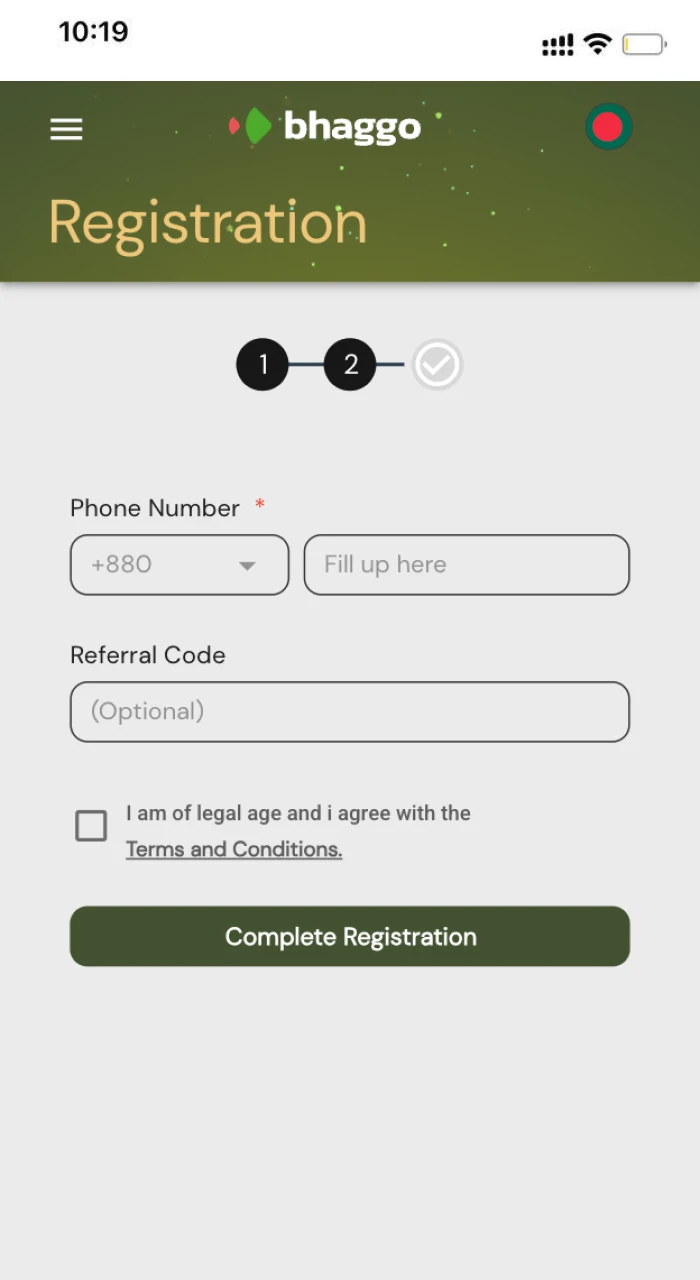Viewport: 700px width, 1280px height.
Task: Open the Terms and Conditions link
Action: (x=234, y=848)
